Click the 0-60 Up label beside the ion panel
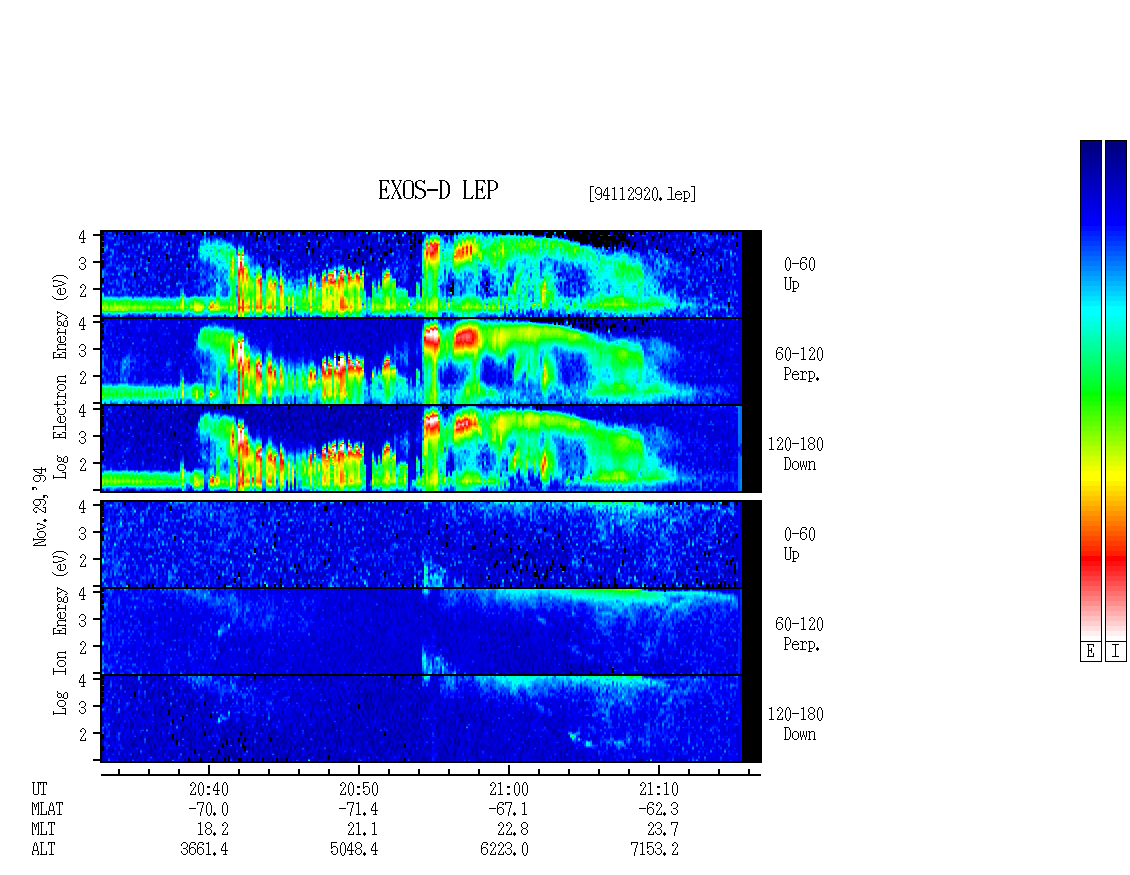This screenshot has width=1130, height=875. [800, 544]
